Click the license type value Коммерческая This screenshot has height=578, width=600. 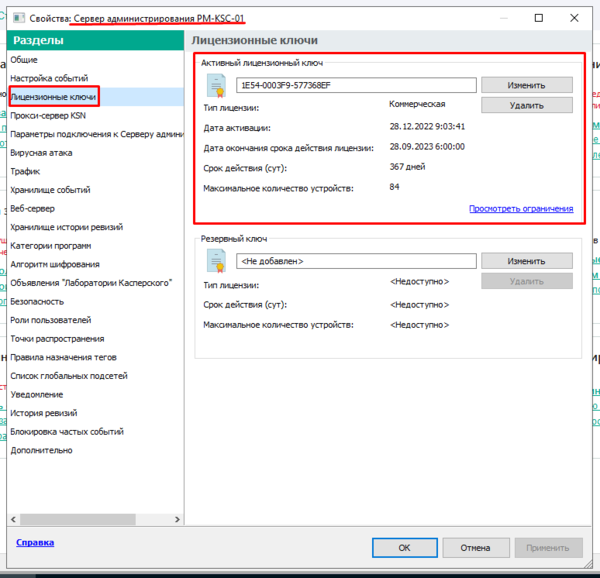417,104
